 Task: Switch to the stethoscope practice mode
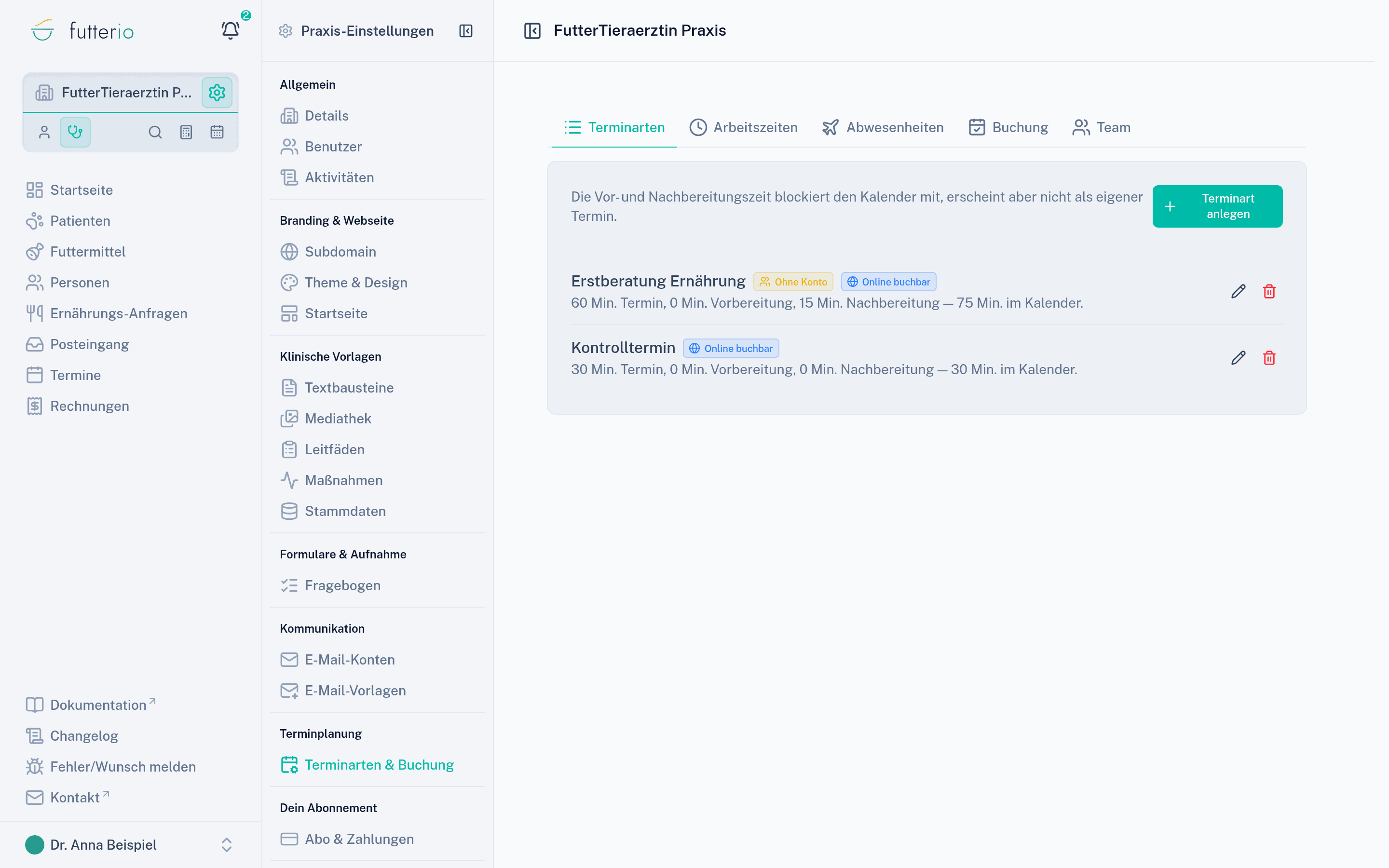(x=75, y=132)
